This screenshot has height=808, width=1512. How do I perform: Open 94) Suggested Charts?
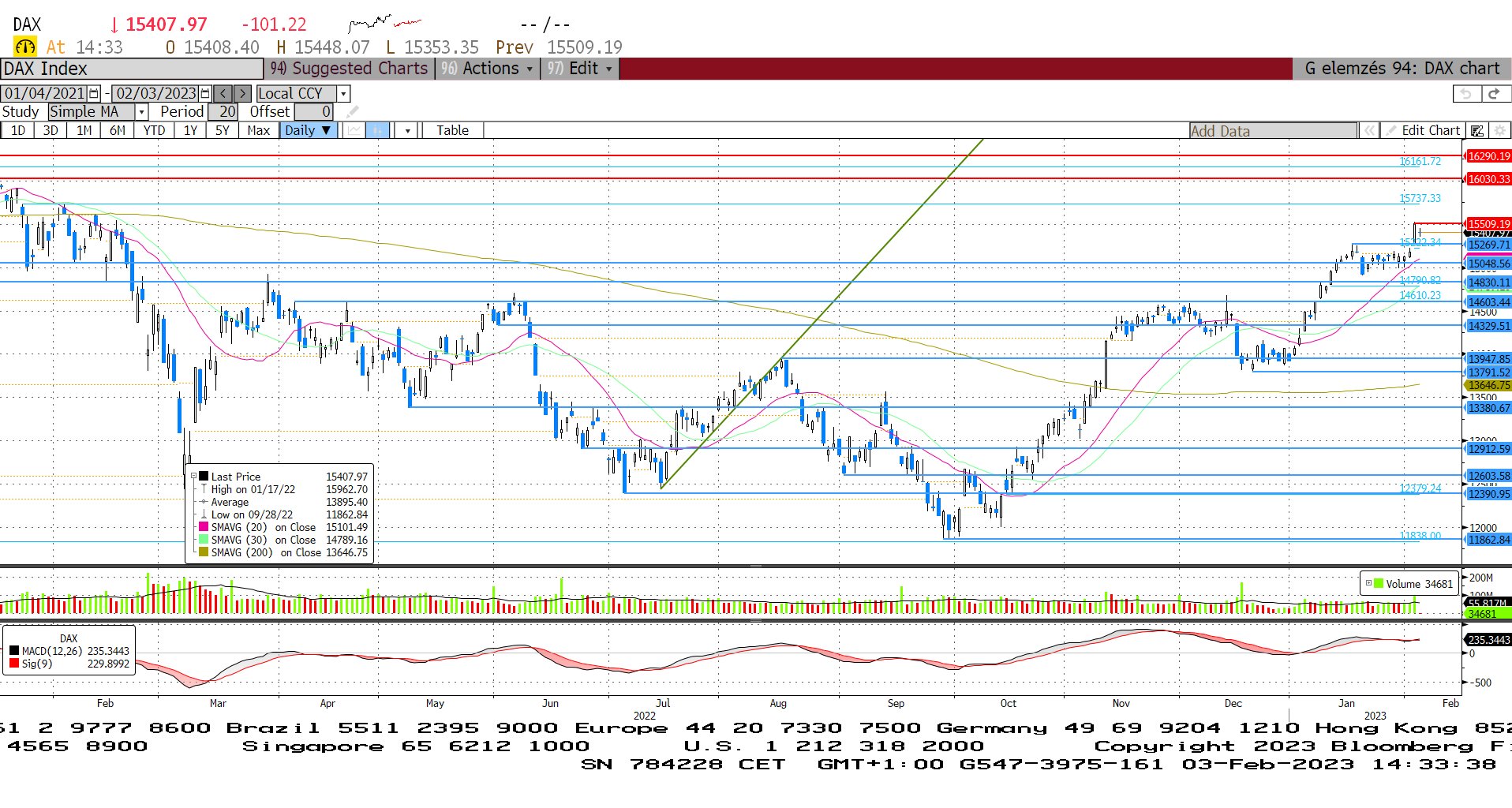pos(350,69)
